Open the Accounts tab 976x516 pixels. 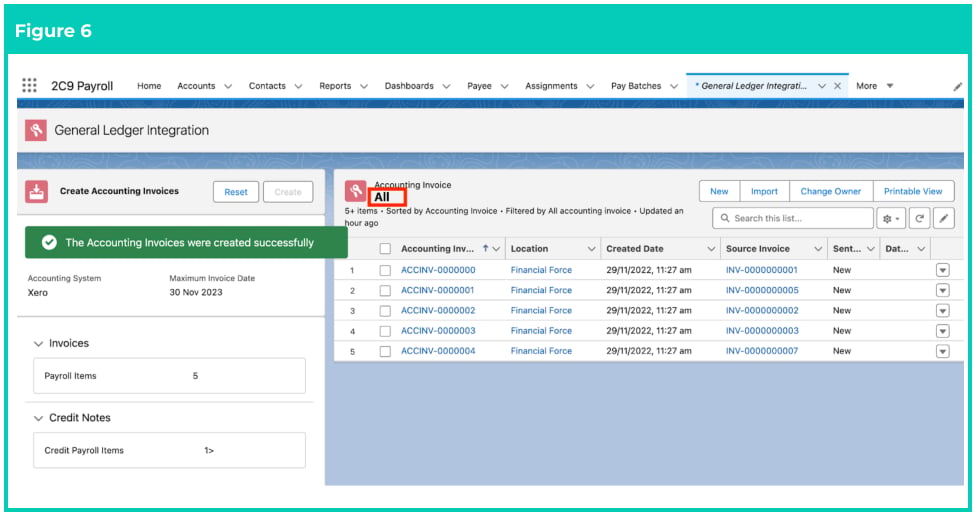coord(196,86)
